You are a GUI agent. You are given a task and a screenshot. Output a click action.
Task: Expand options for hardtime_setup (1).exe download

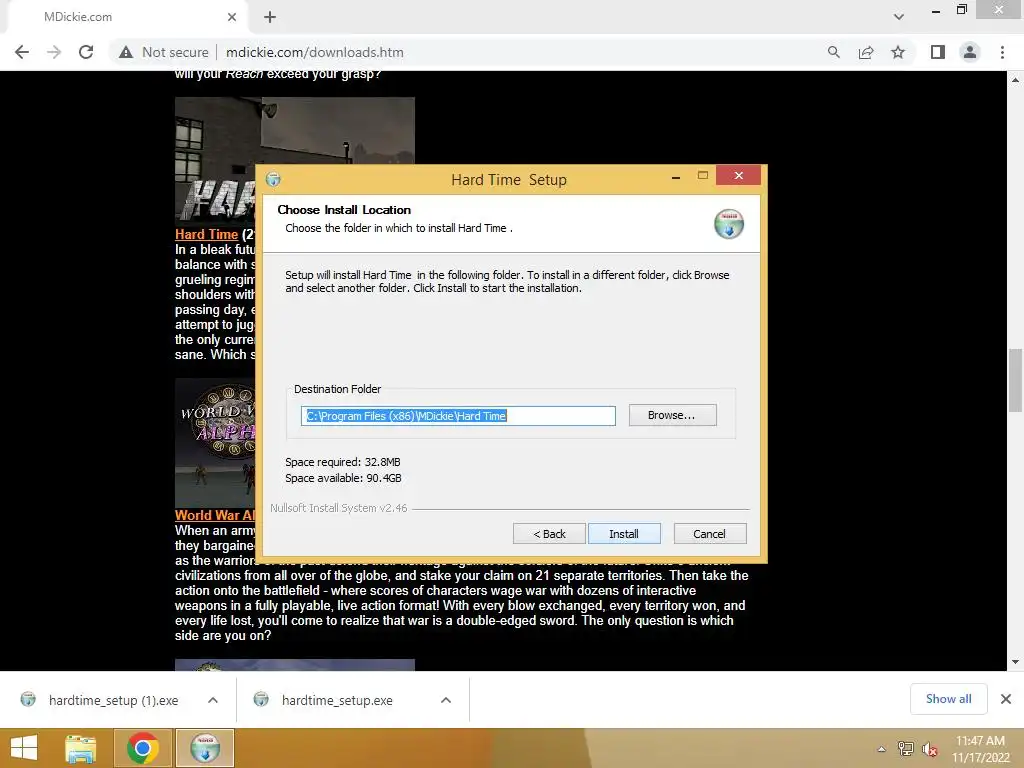(213, 700)
